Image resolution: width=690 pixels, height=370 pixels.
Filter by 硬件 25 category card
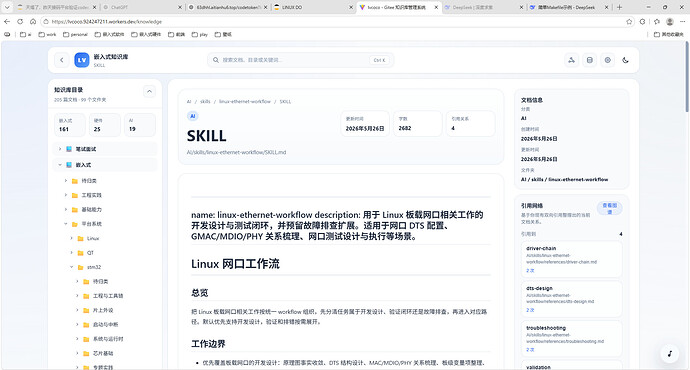point(104,125)
